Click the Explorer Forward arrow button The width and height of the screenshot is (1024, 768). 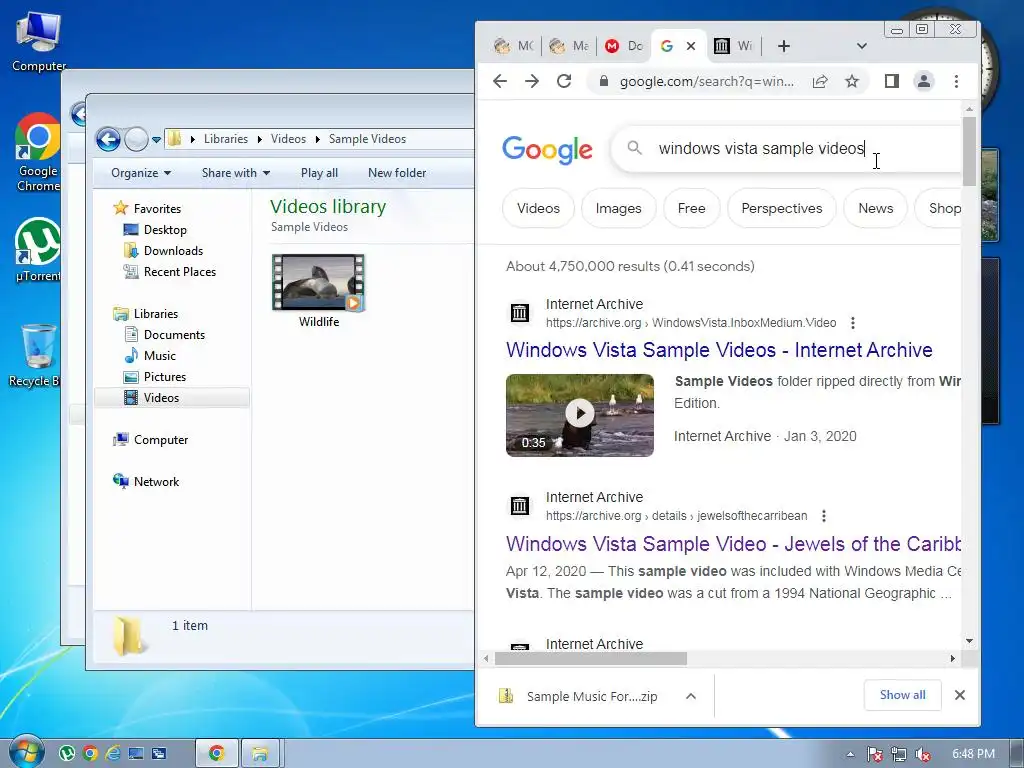click(136, 139)
